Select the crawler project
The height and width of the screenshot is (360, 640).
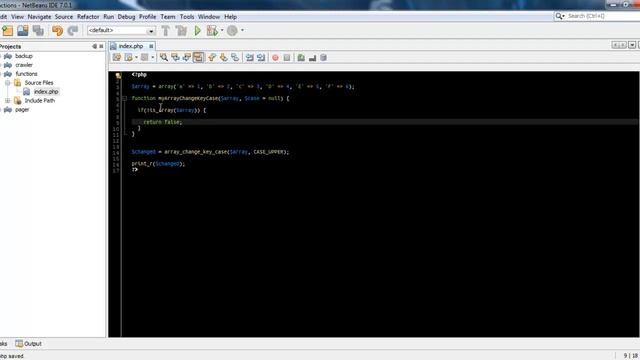(x=24, y=65)
